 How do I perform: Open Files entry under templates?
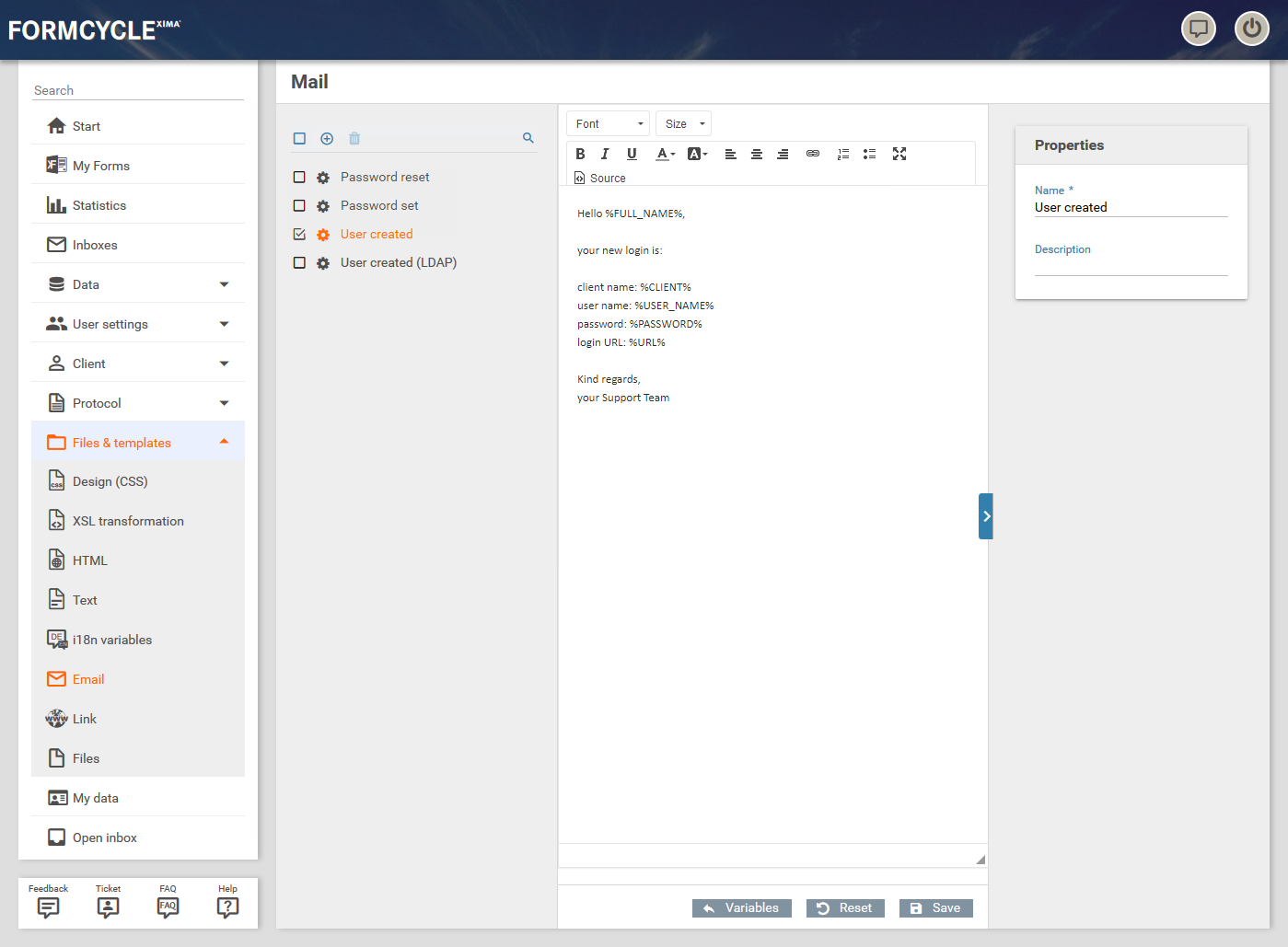138,758
